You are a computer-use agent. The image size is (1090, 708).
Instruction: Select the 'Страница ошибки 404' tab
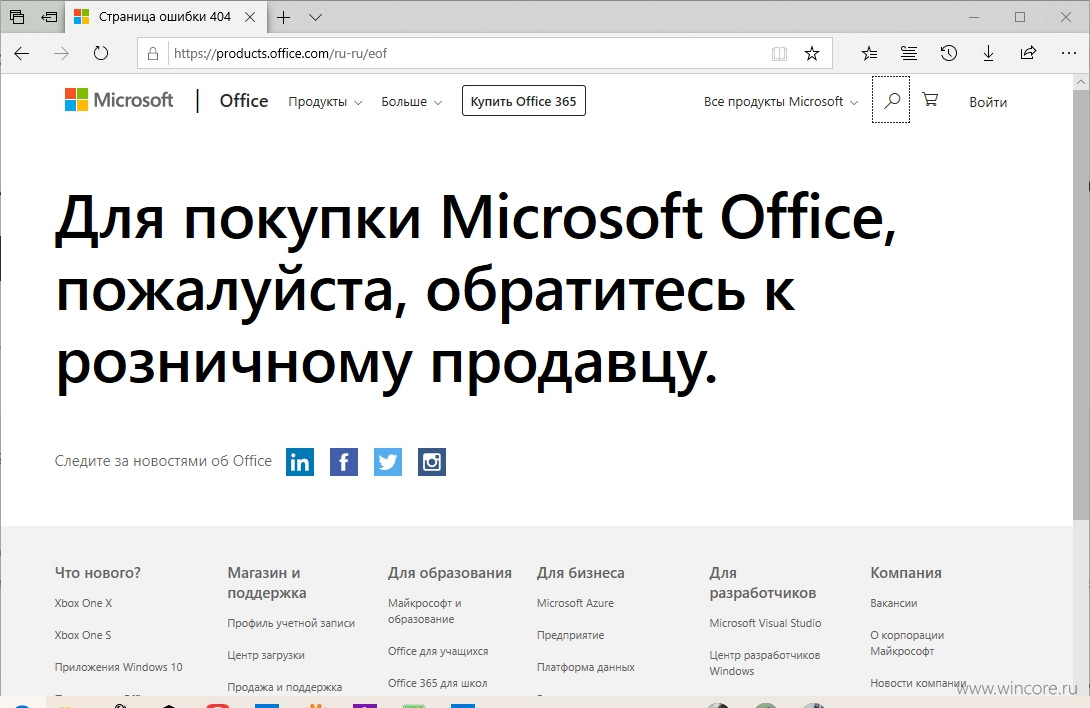[x=165, y=17]
